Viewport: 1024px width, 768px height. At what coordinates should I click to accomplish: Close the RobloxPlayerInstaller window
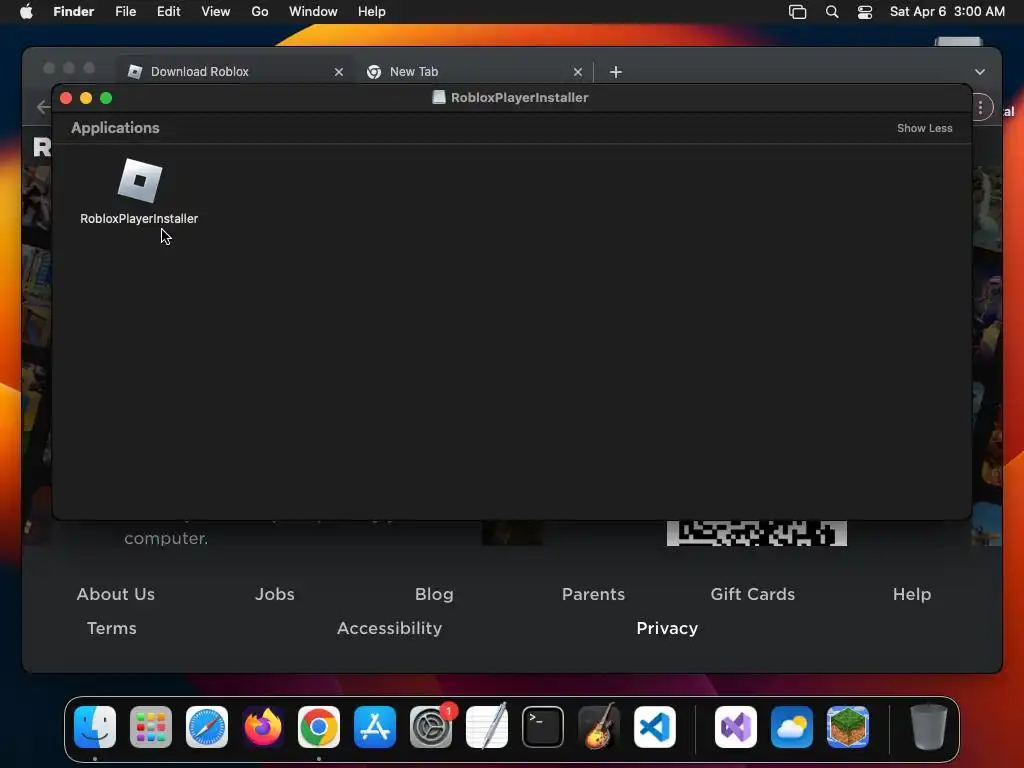click(66, 98)
